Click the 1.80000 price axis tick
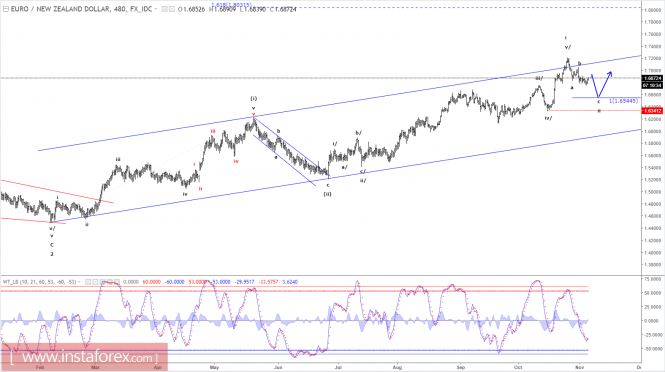The height and width of the screenshot is (372, 665). pos(652,10)
